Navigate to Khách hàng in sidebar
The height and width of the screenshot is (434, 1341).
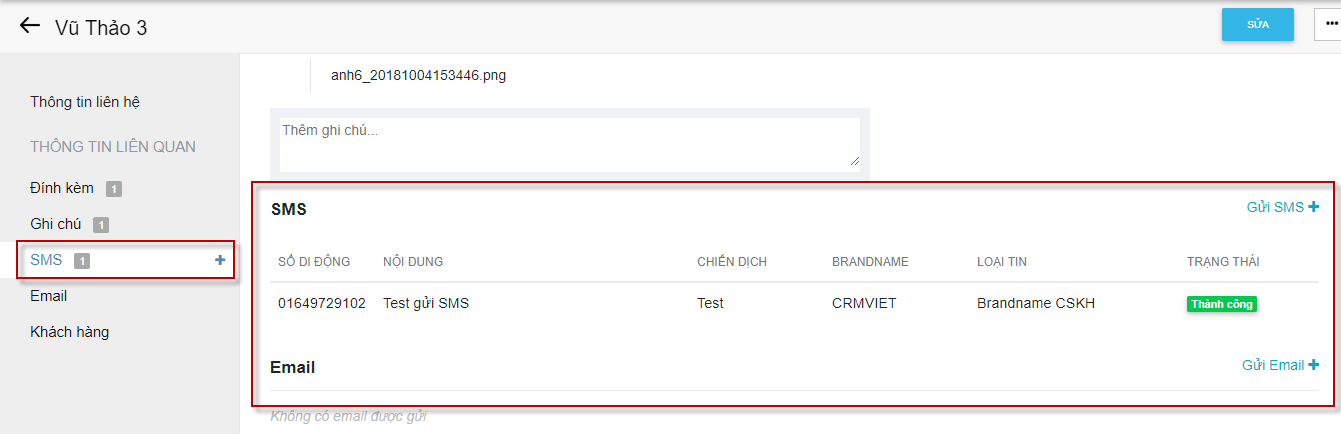(x=70, y=332)
